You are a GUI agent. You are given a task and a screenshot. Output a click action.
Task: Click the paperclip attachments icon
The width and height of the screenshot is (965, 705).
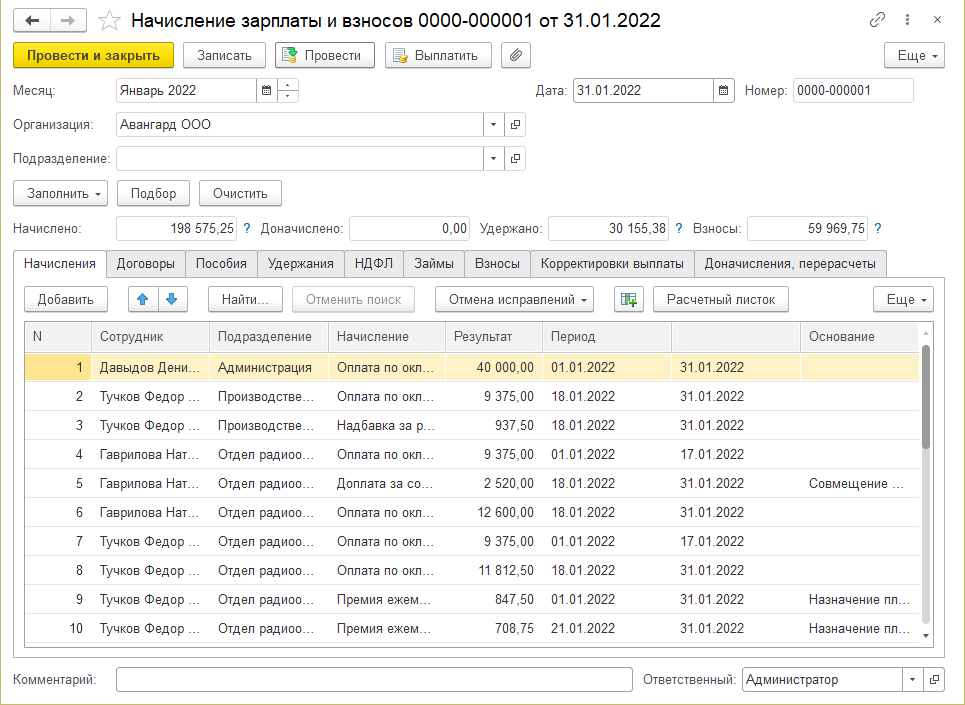pos(515,55)
